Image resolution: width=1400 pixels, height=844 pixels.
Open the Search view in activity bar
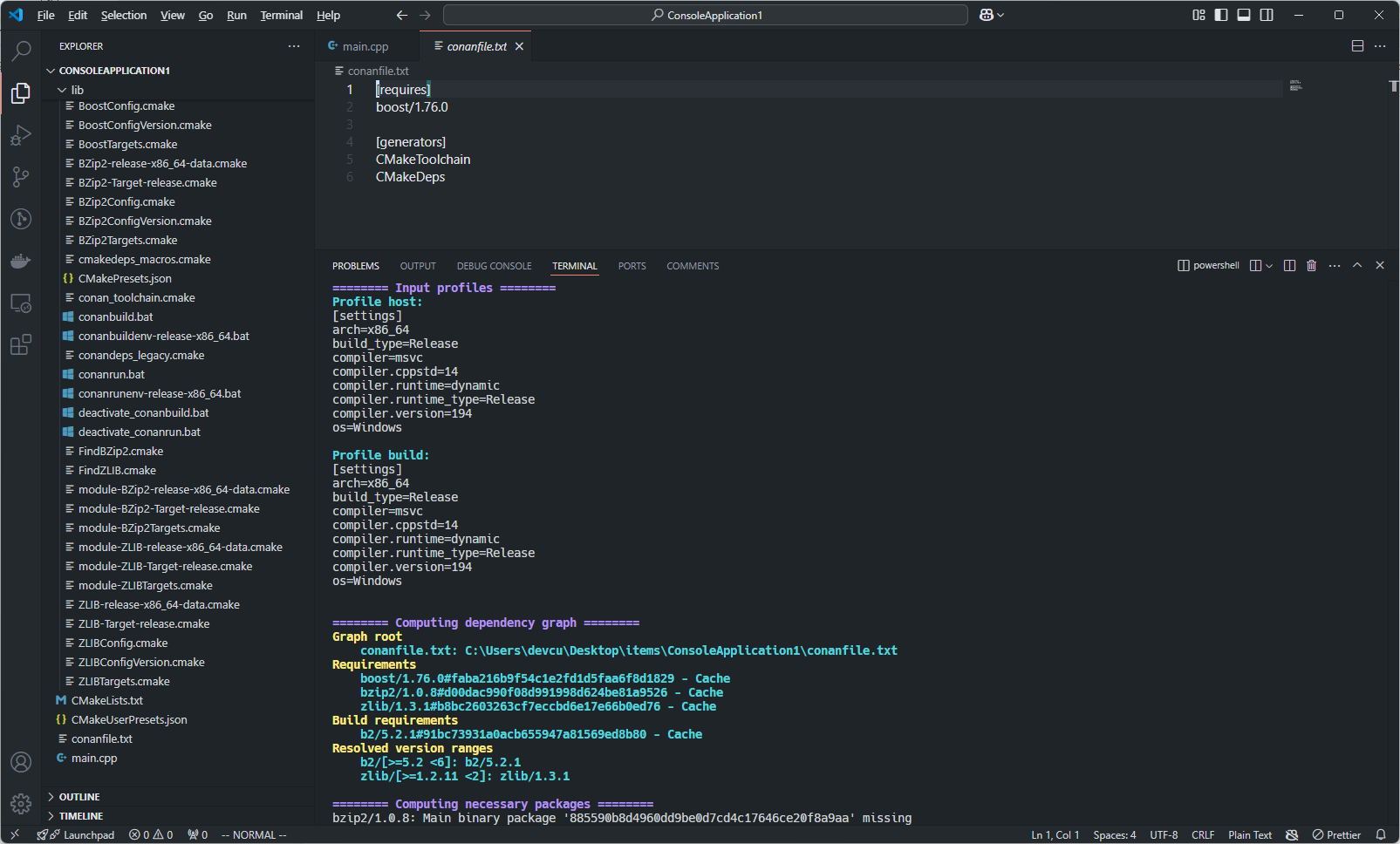tap(21, 51)
